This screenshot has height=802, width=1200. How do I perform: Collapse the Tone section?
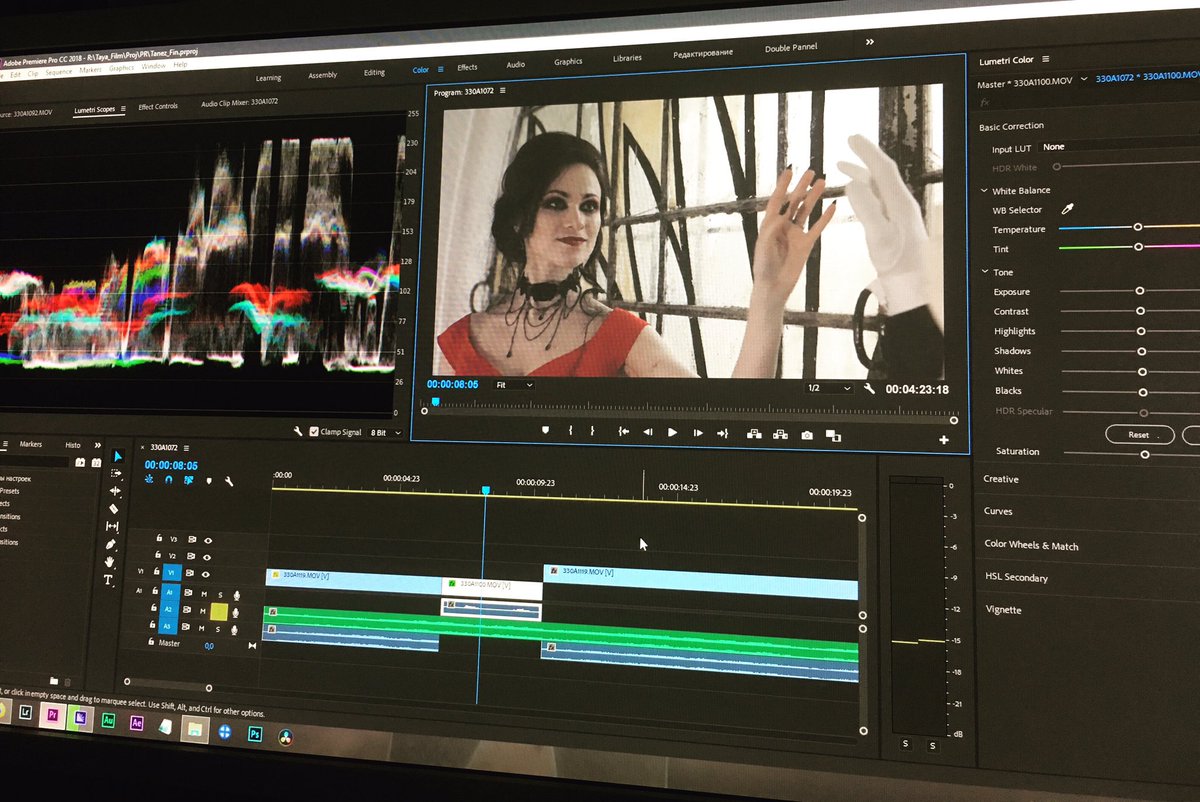tap(985, 272)
